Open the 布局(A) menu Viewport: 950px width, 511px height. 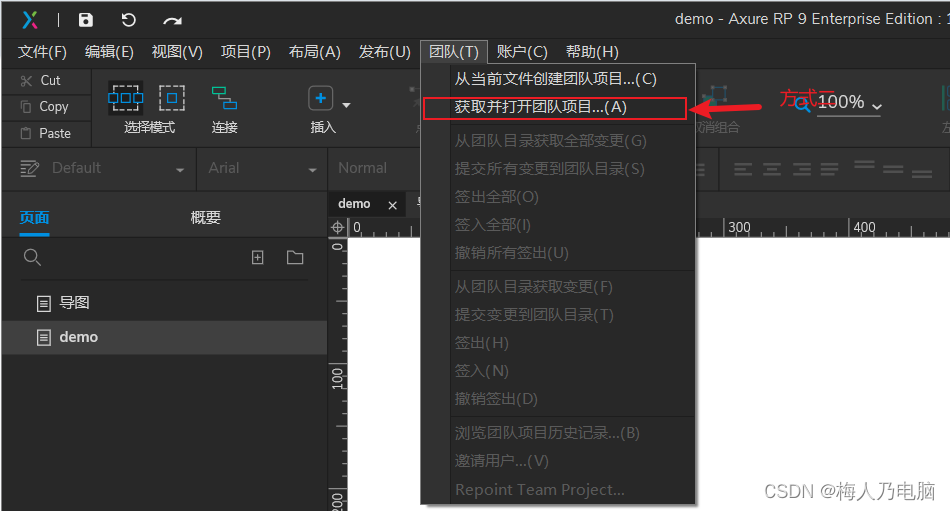click(314, 52)
